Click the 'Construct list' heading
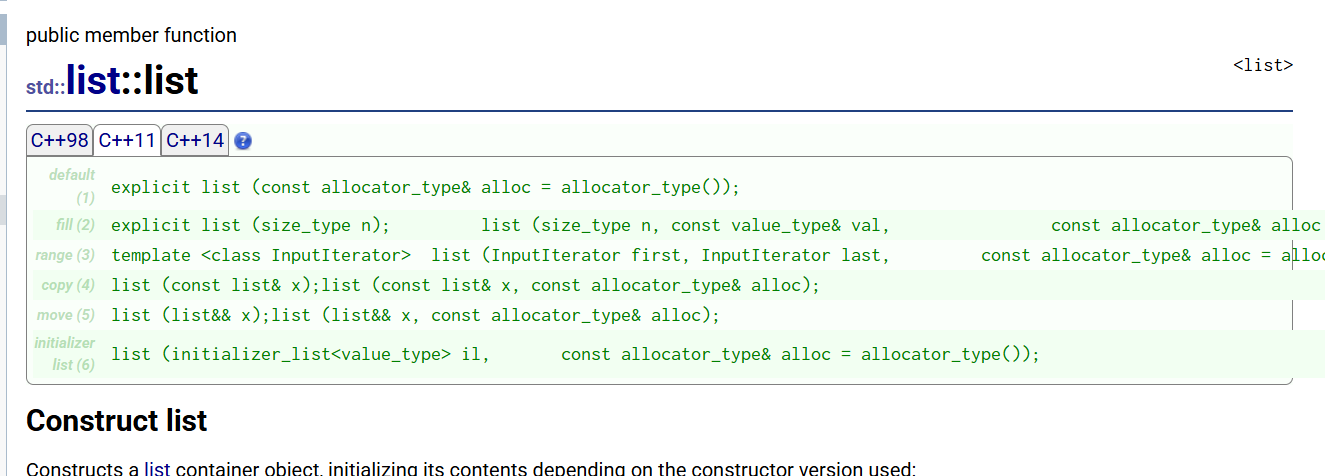Screen dimensions: 1325x476 pyautogui.click(x=116, y=421)
